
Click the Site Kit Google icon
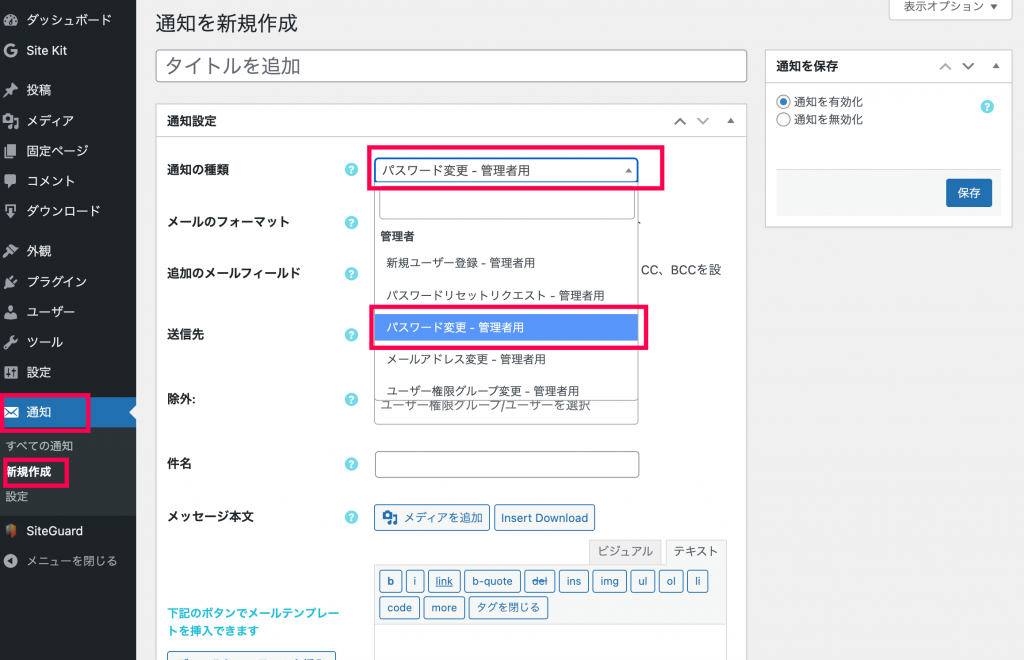point(10,50)
